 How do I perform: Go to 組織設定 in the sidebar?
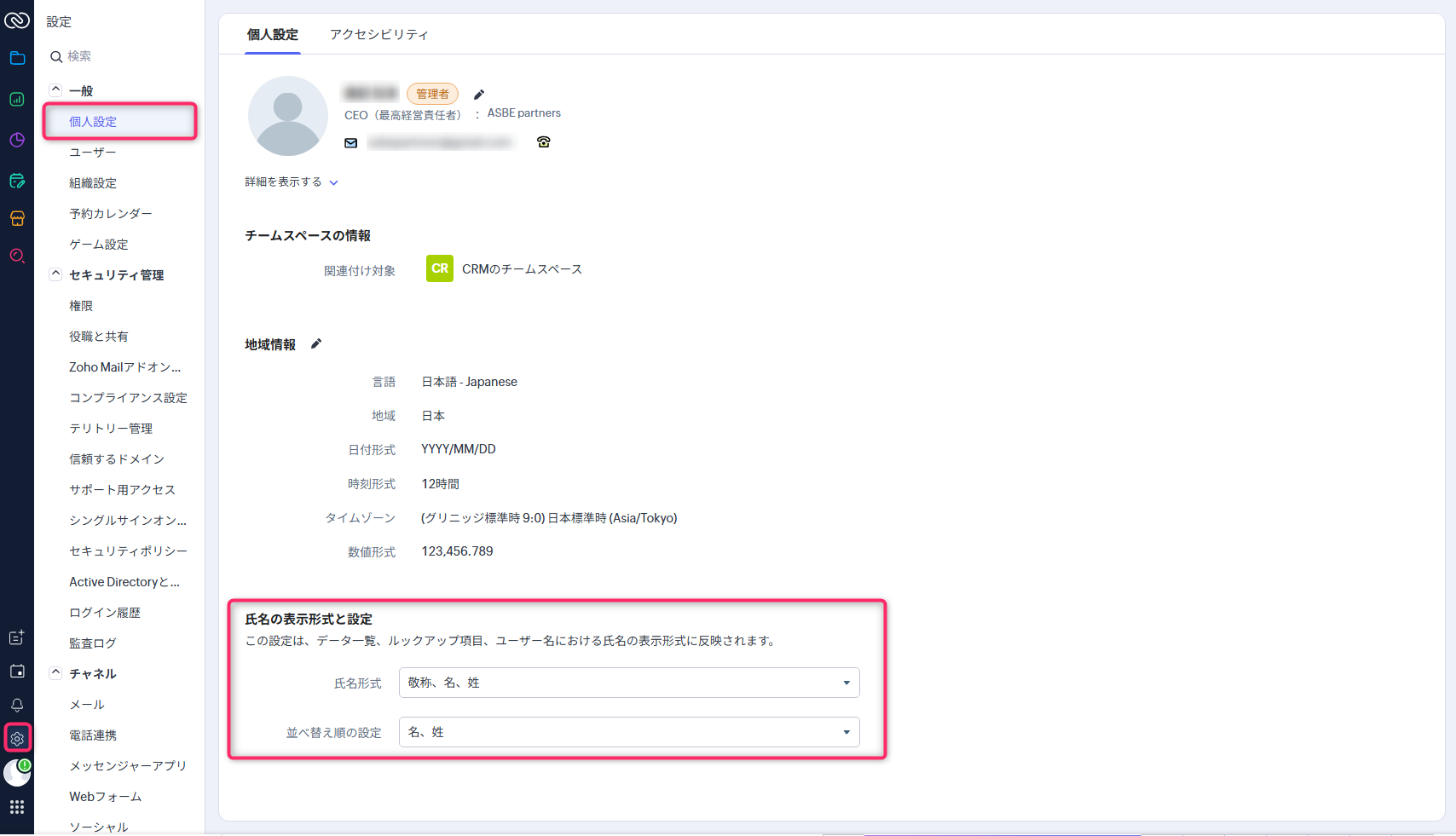tap(93, 183)
